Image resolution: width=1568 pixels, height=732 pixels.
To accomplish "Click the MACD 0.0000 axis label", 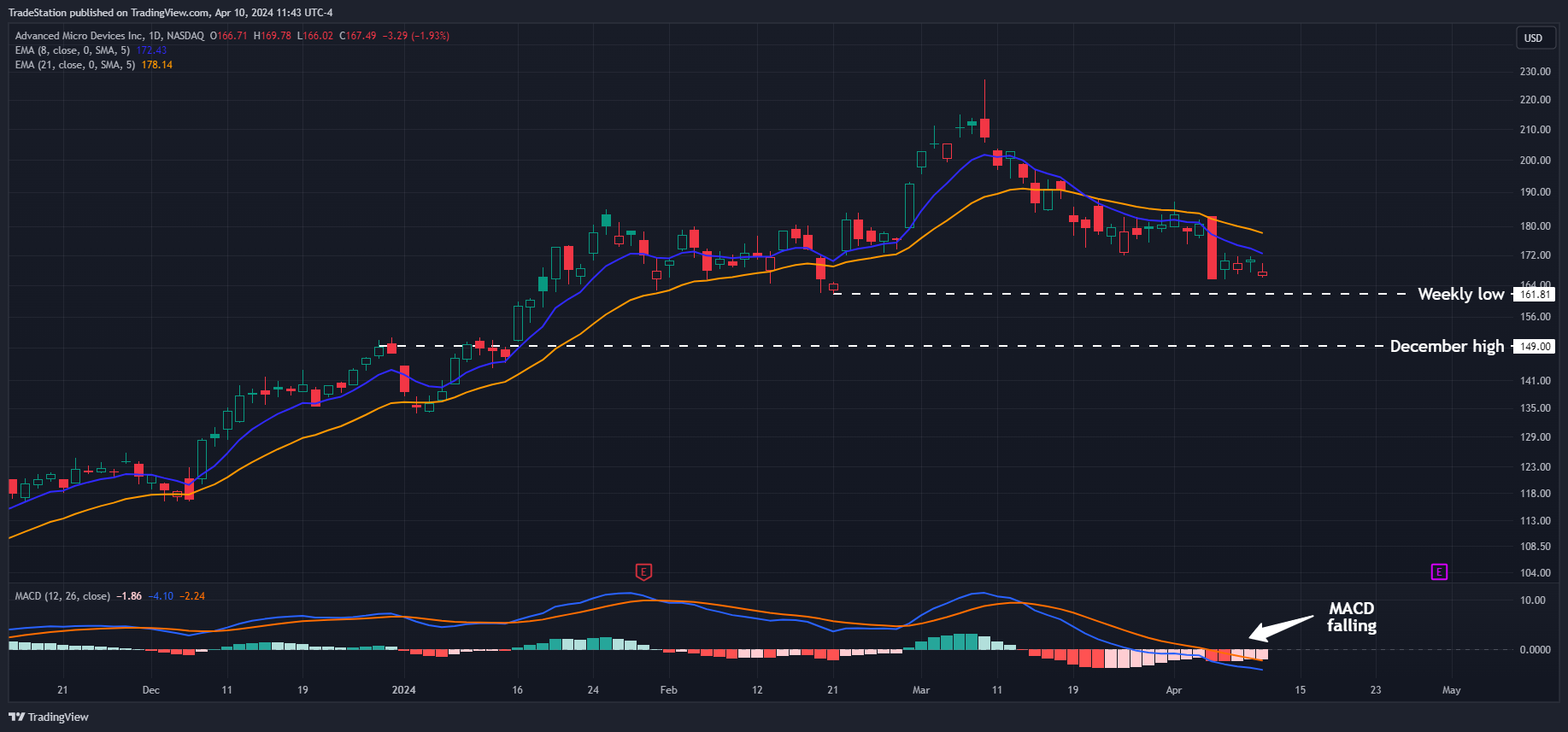I will click(1535, 650).
